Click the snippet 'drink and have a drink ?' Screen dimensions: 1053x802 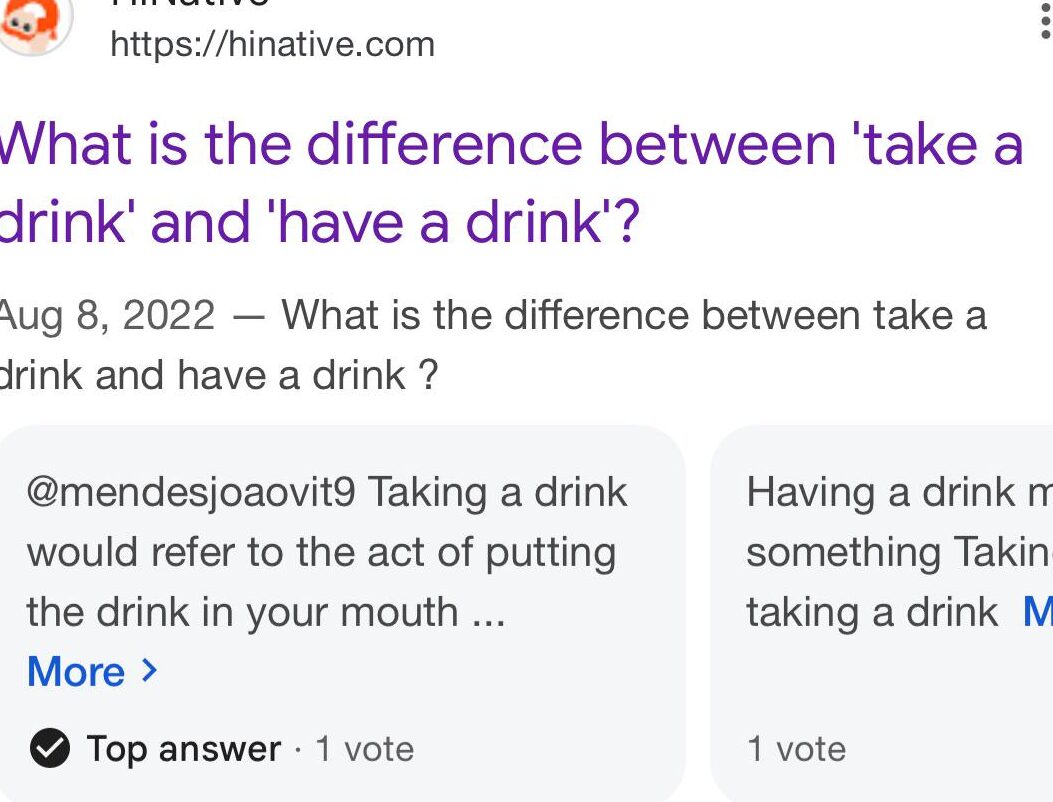click(218, 376)
